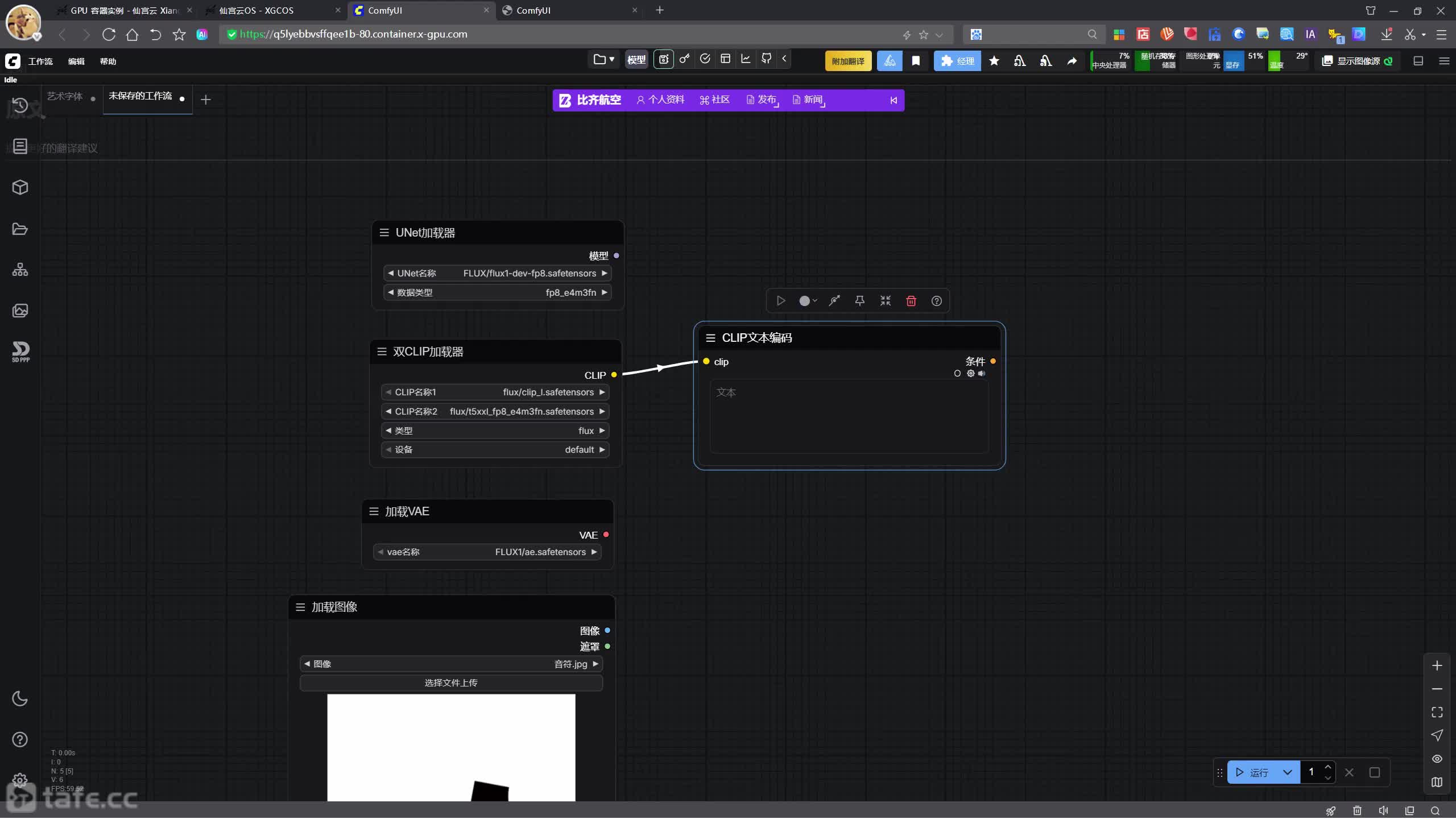Open the SD PPP sidebar panel
The image size is (1456, 819).
coord(20,351)
